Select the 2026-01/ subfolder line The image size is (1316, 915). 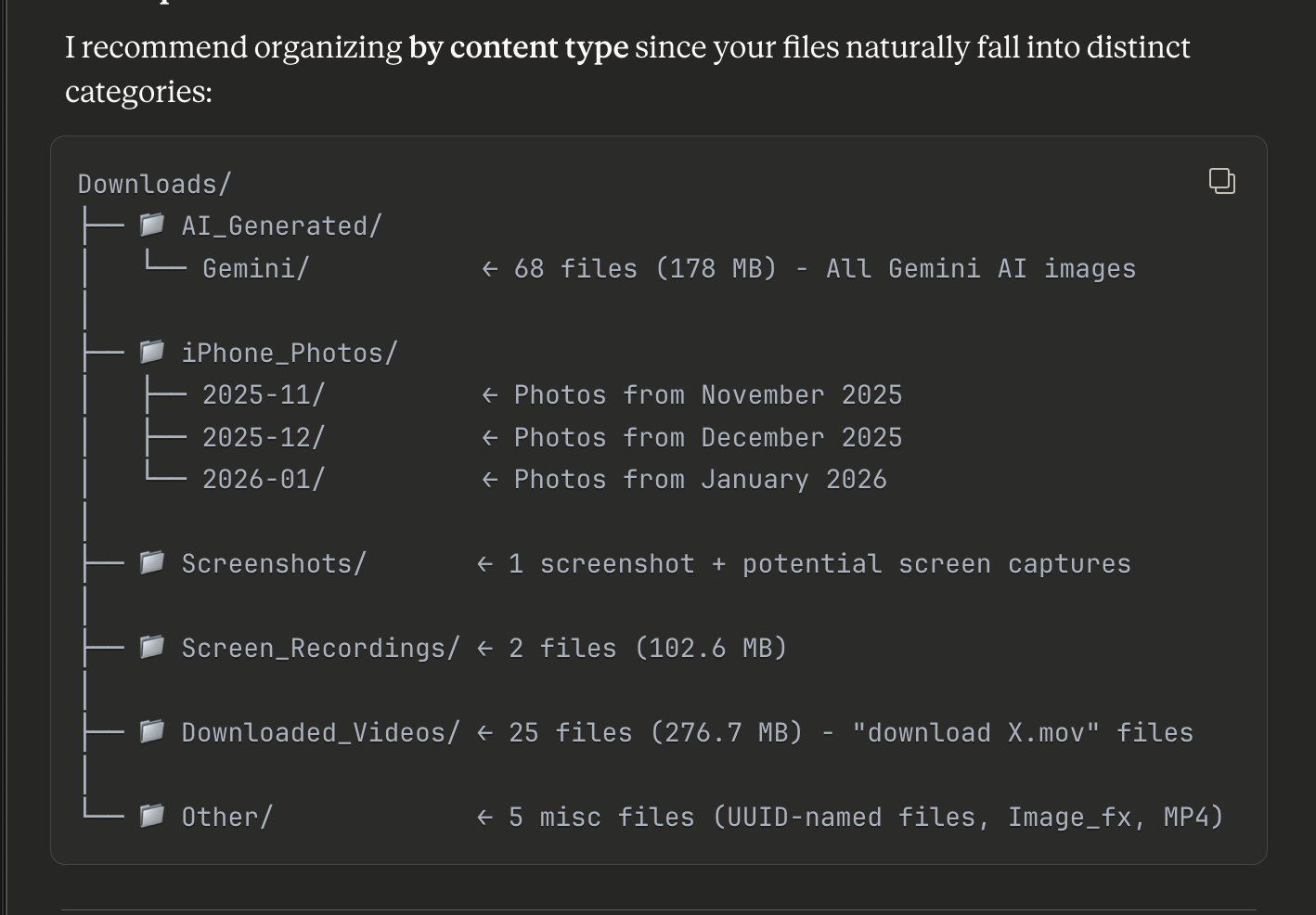coord(264,480)
